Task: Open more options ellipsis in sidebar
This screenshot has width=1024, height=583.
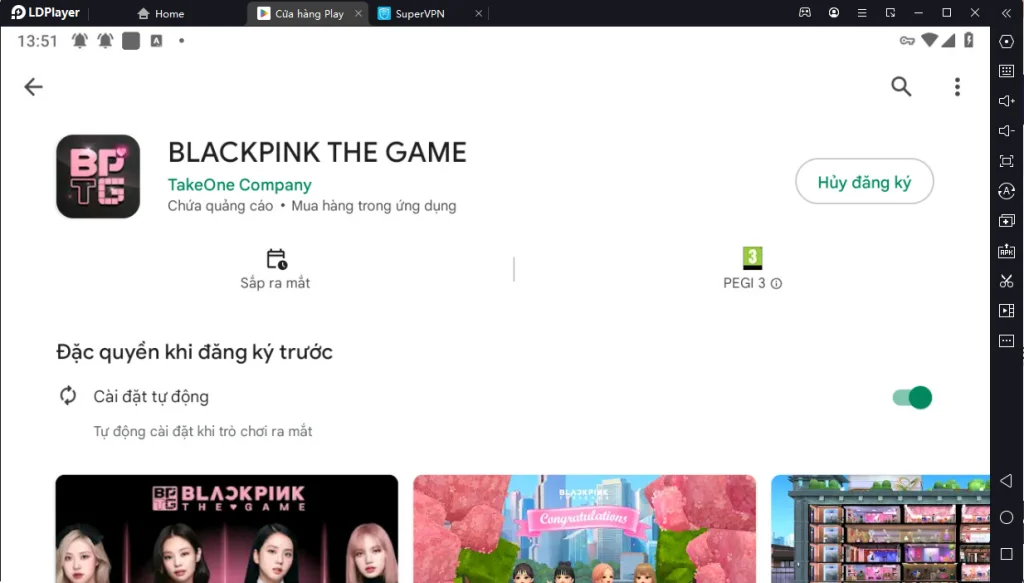Action: 1006,341
